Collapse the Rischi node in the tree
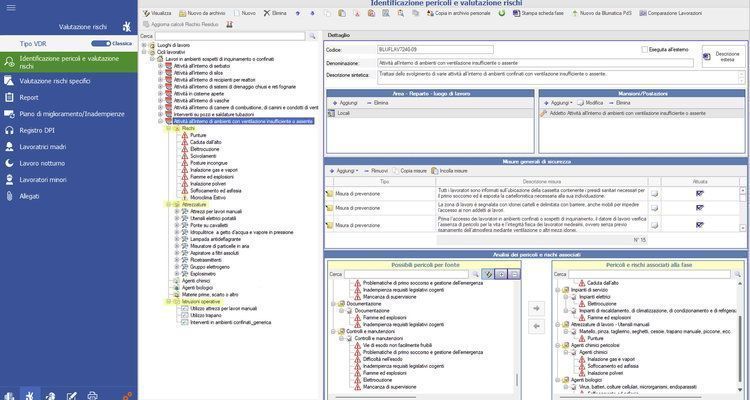The width and height of the screenshot is (750, 400). [x=170, y=128]
